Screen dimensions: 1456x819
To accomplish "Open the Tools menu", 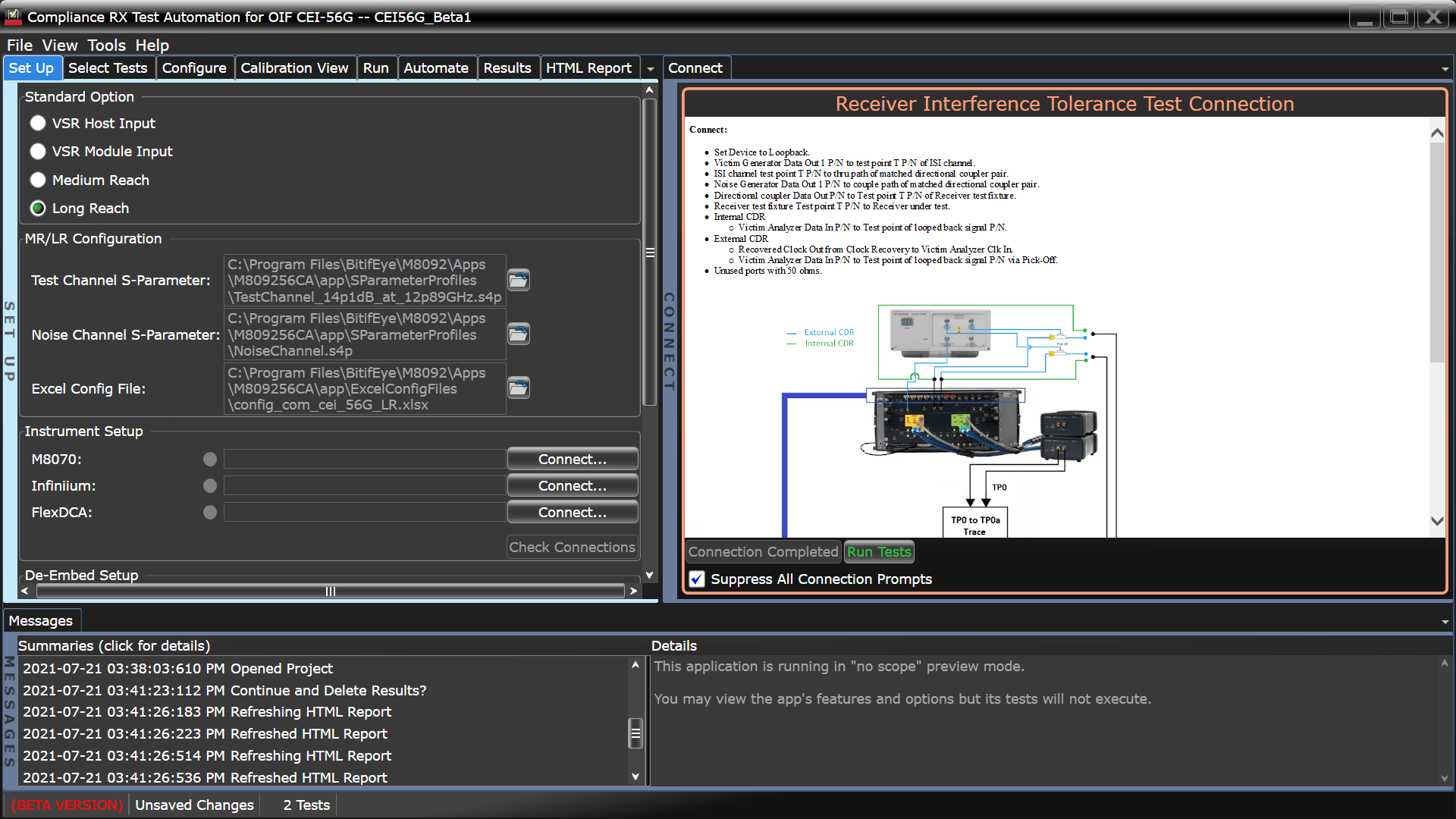I will (x=106, y=45).
